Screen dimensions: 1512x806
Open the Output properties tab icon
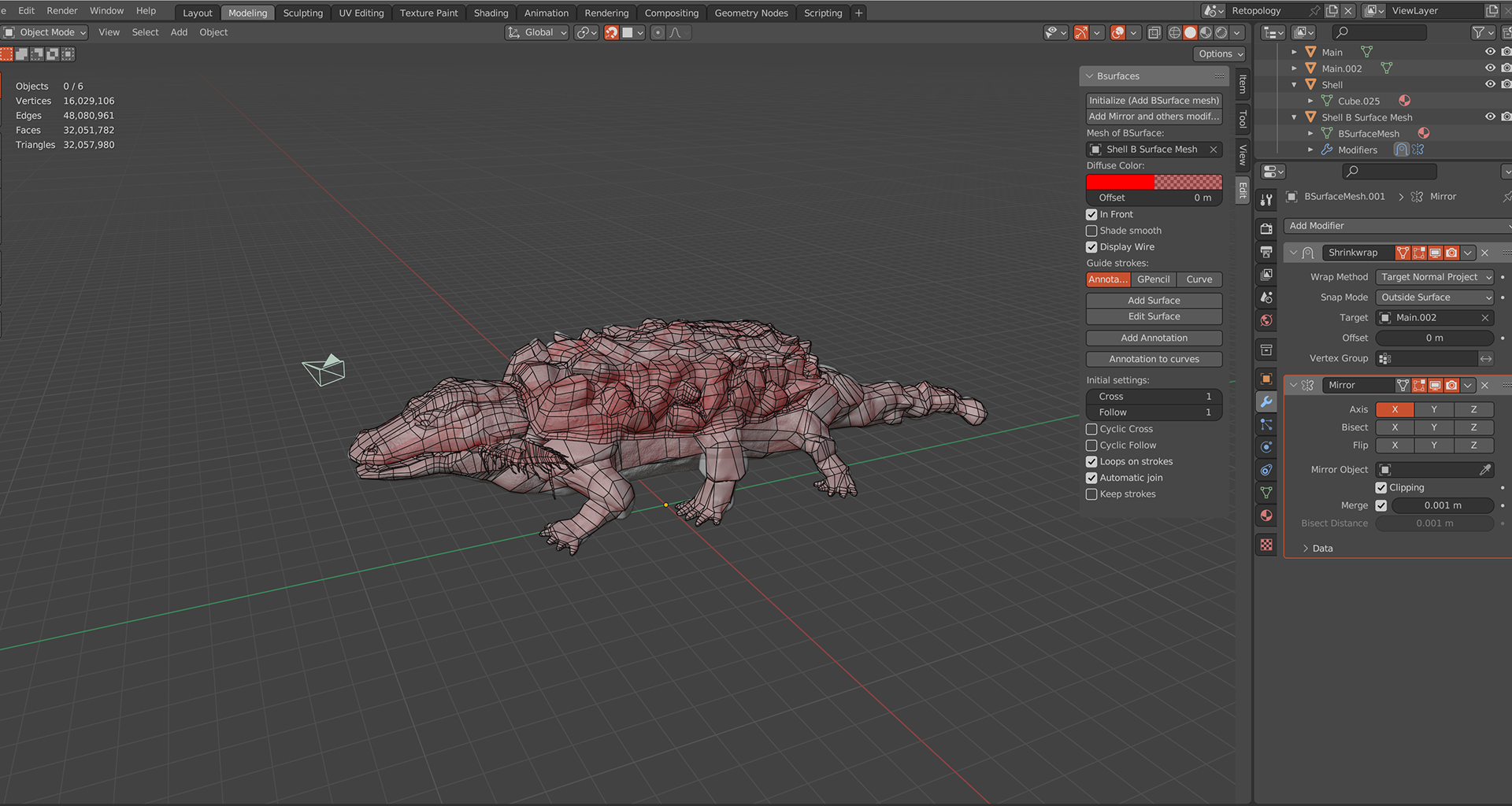(x=1266, y=252)
